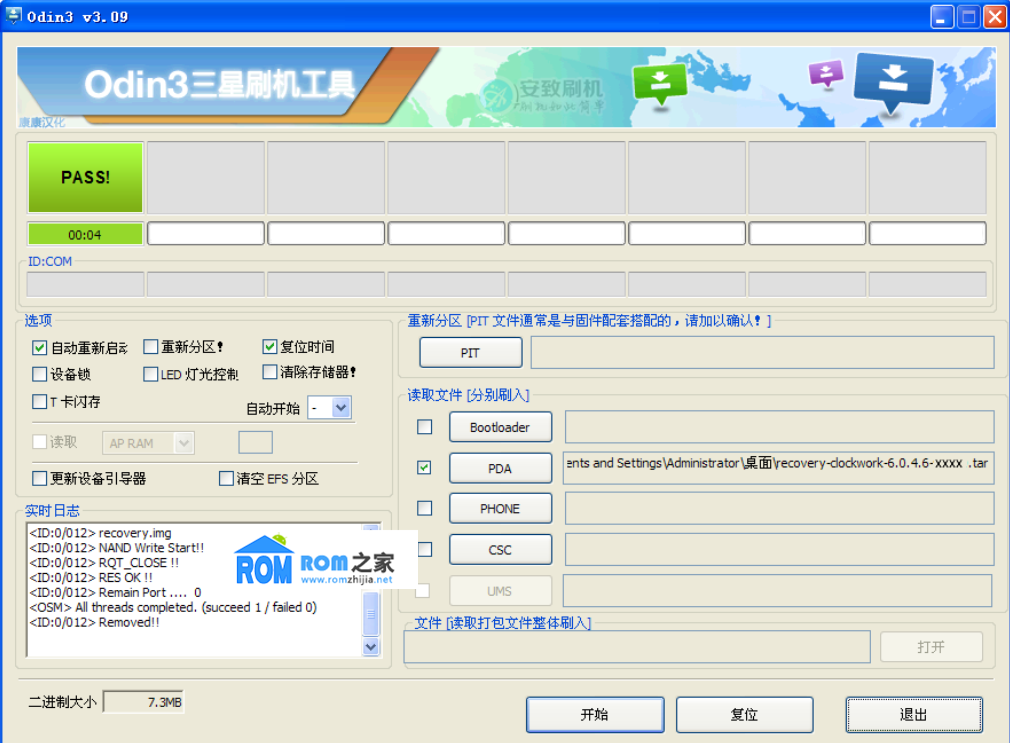Check the T卡闪存 checkbox

39,402
